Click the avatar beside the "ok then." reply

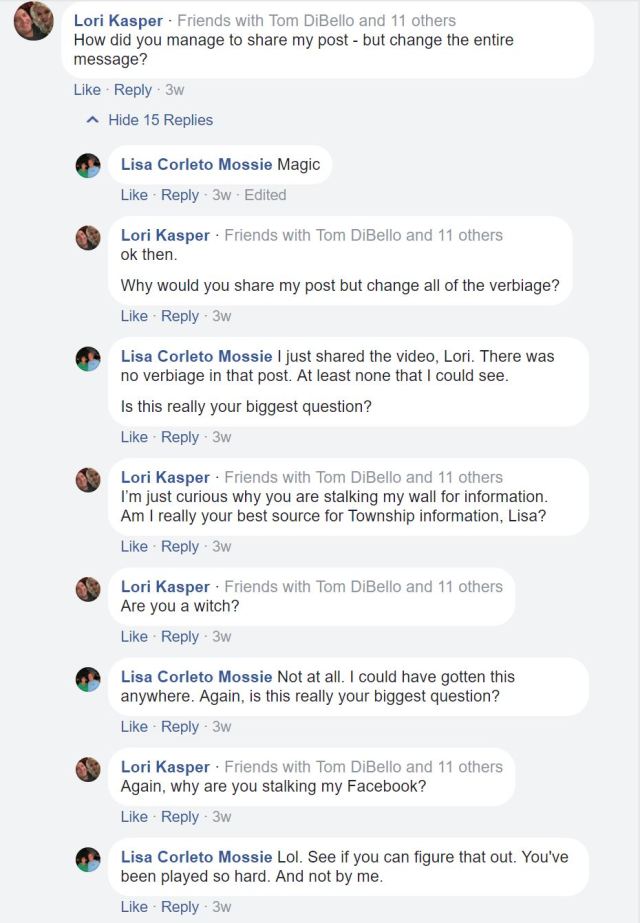click(88, 237)
